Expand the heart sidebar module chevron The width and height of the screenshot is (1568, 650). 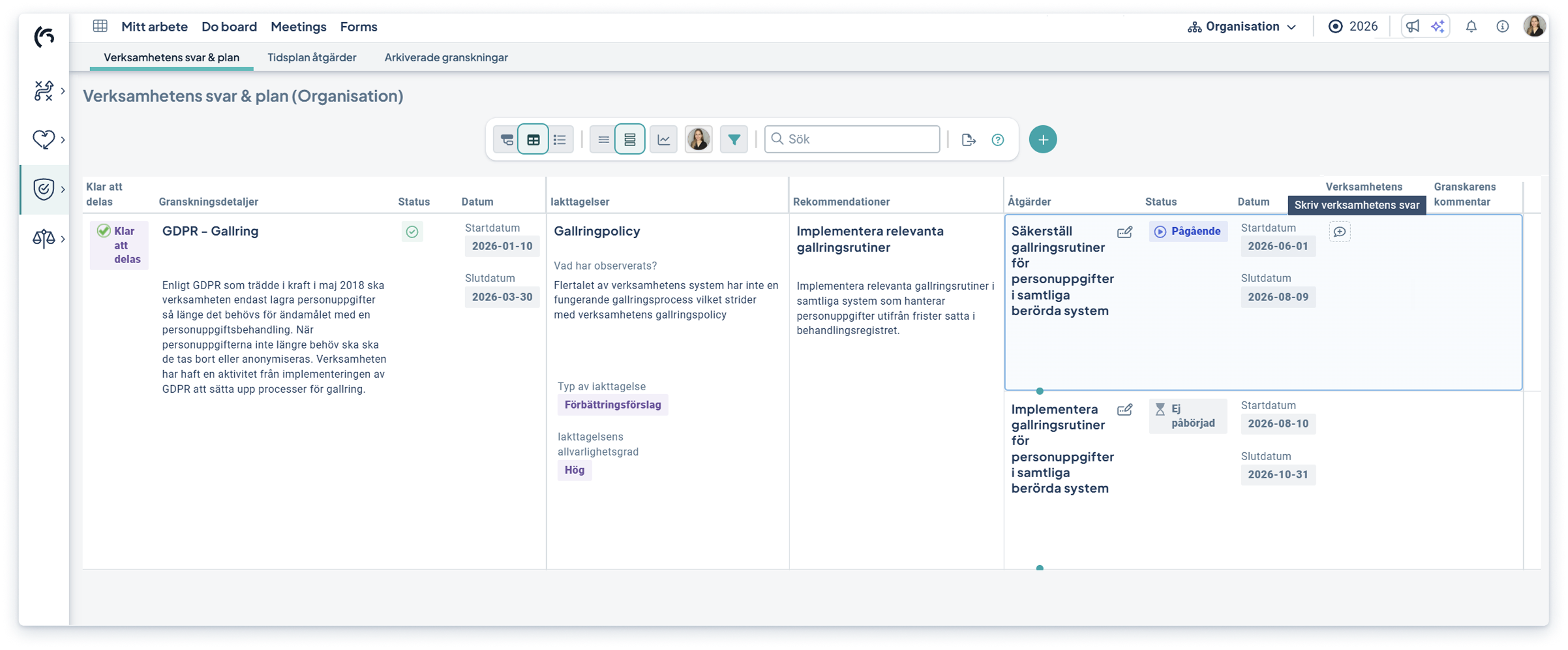point(63,139)
